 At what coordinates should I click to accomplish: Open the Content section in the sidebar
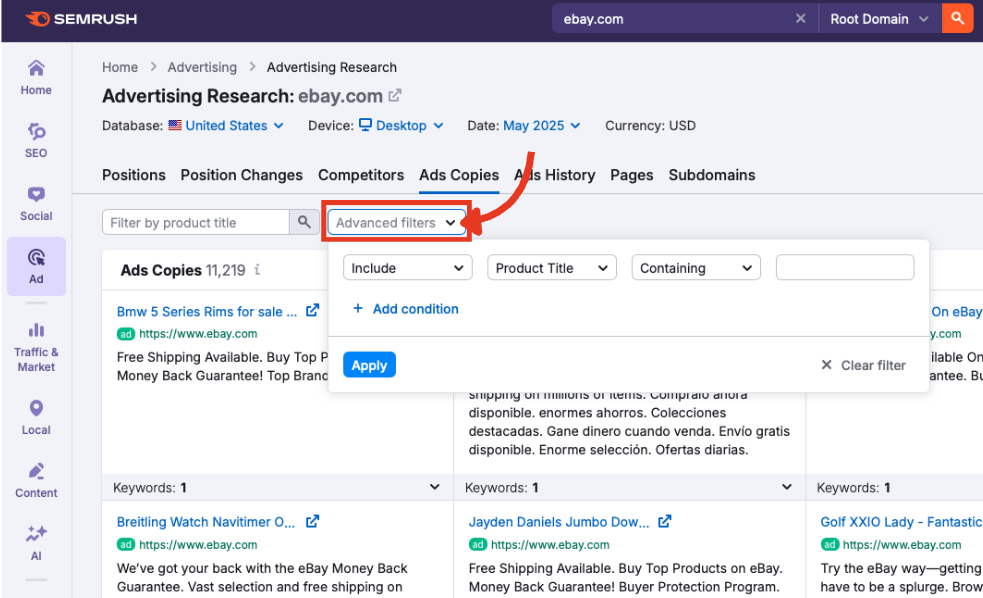35,478
